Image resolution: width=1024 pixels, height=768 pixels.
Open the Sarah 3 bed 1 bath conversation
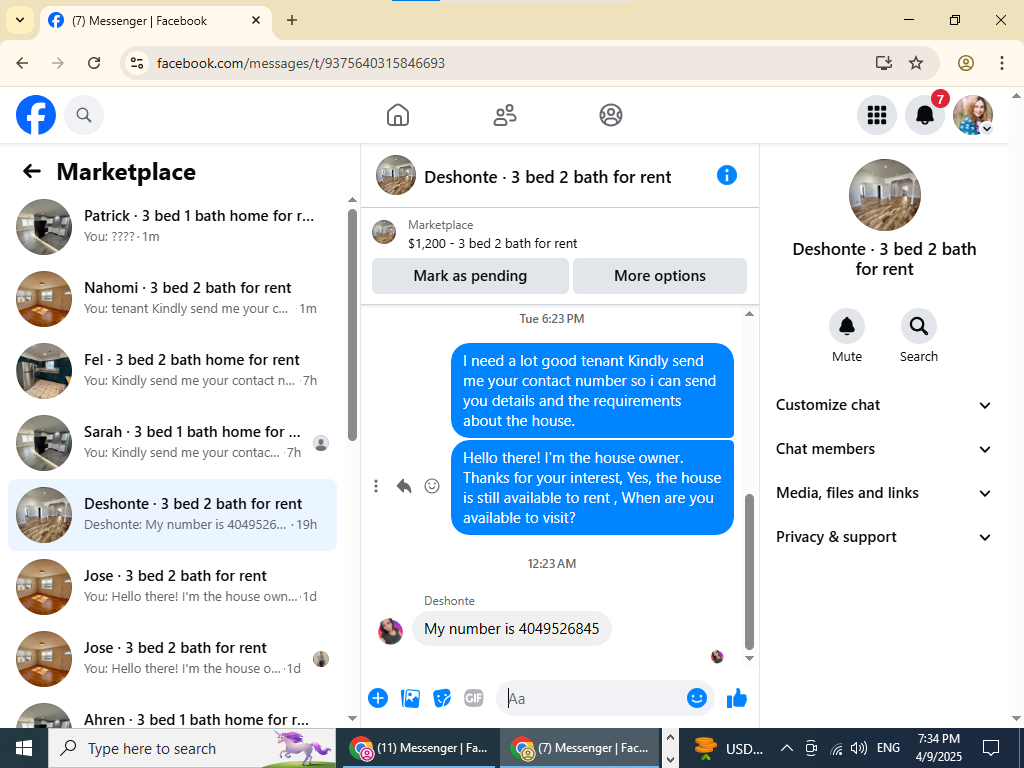point(172,442)
